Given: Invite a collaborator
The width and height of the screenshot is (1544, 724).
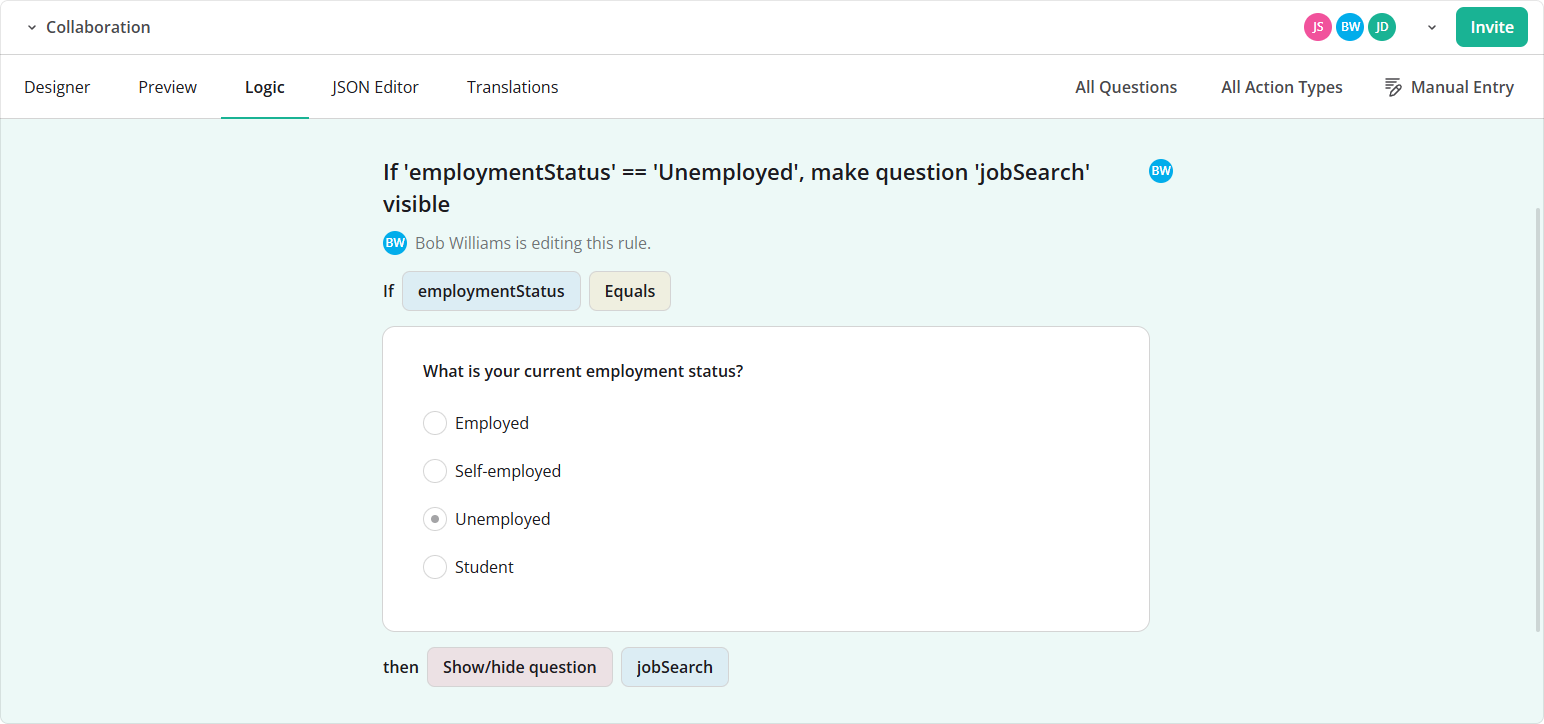Looking at the screenshot, I should click(1492, 27).
